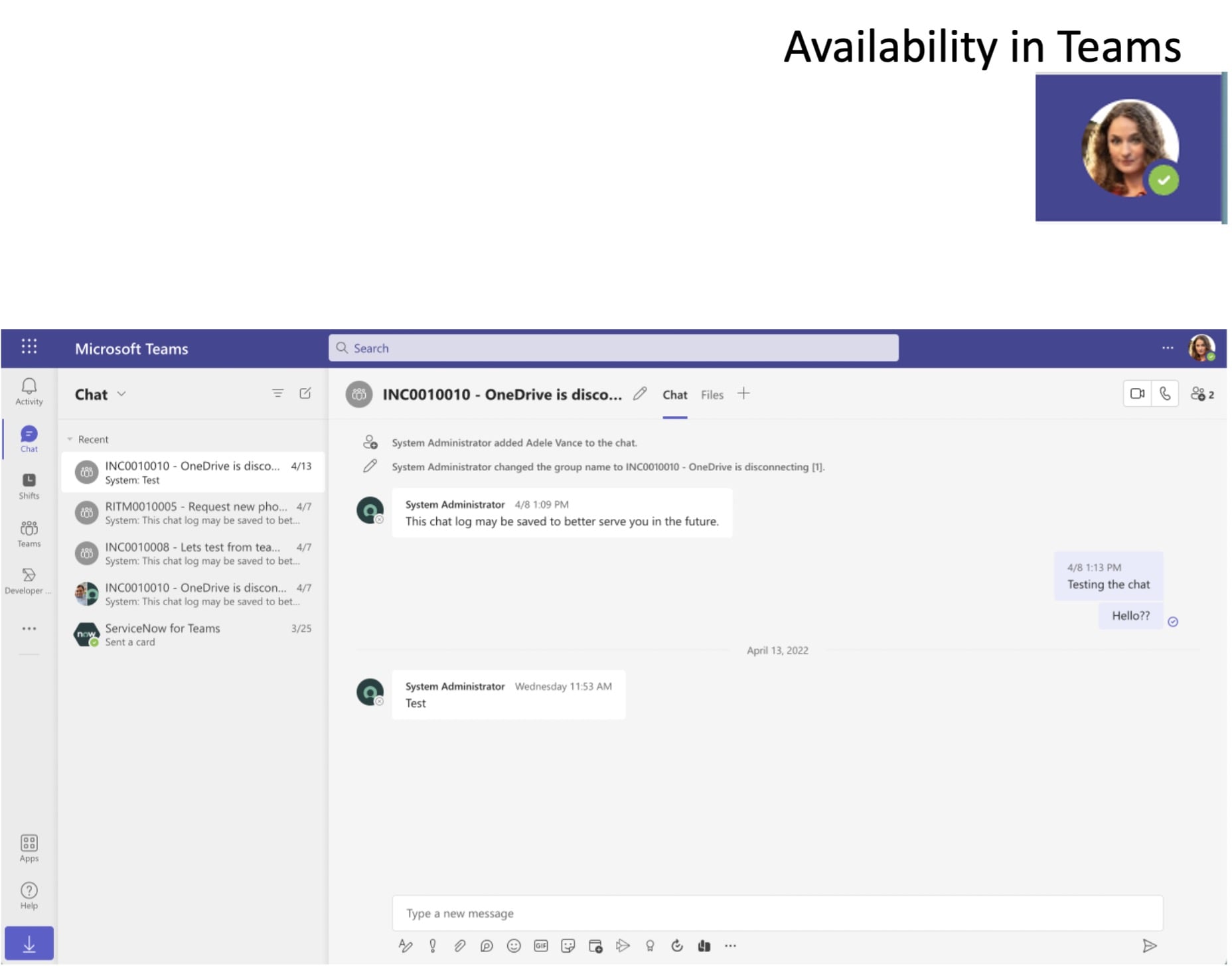Open INC0010010 chat dated 4/7
This screenshot has height=970, width=1232.
(193, 594)
